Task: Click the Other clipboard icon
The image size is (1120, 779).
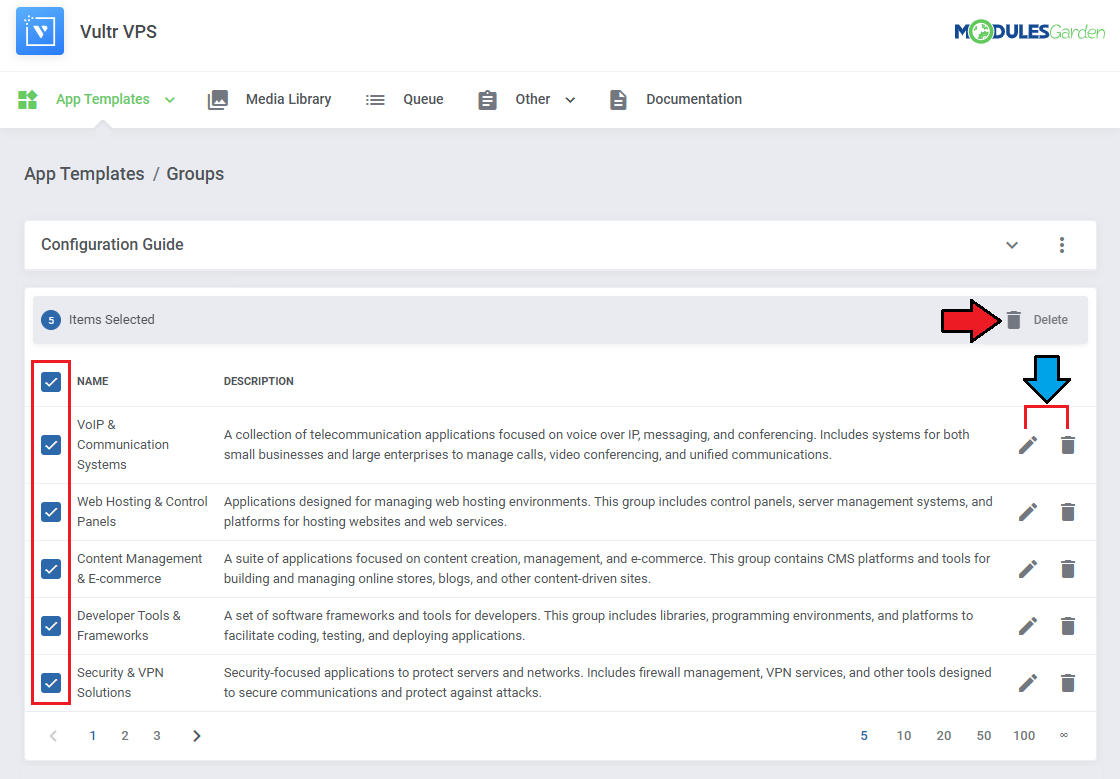Action: [487, 100]
